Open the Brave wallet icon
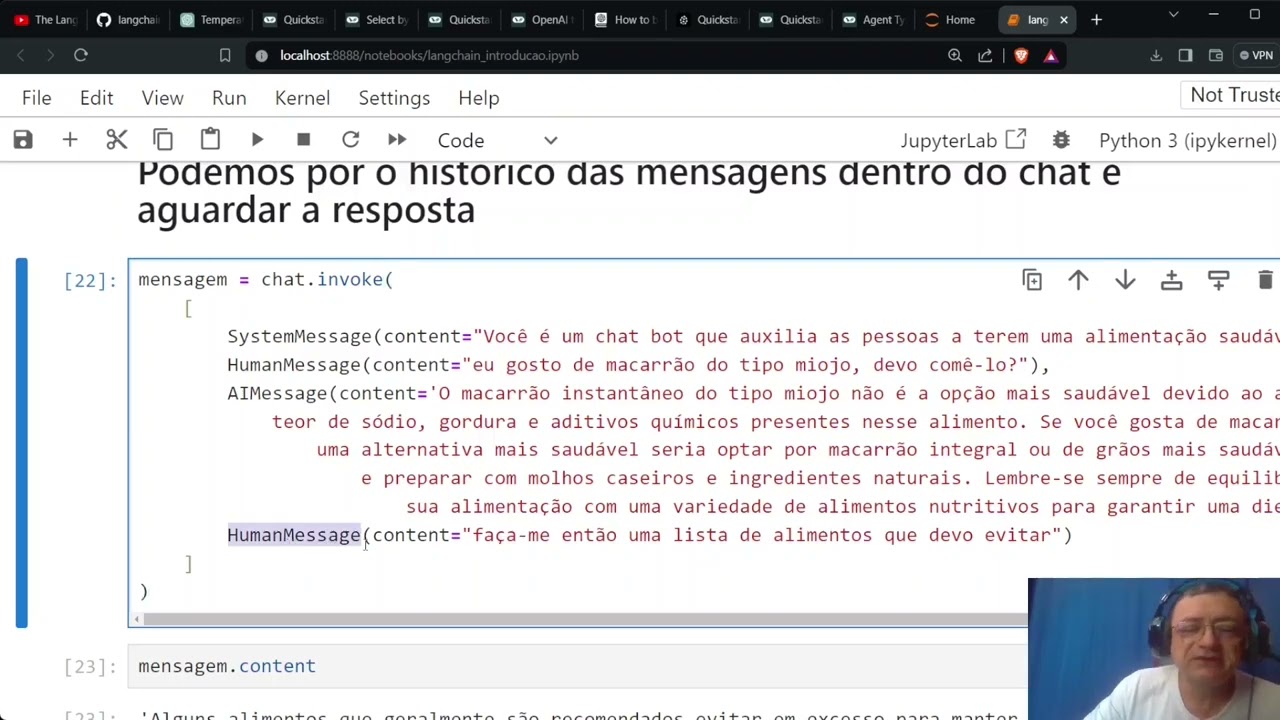The width and height of the screenshot is (1280, 720). 1216,55
